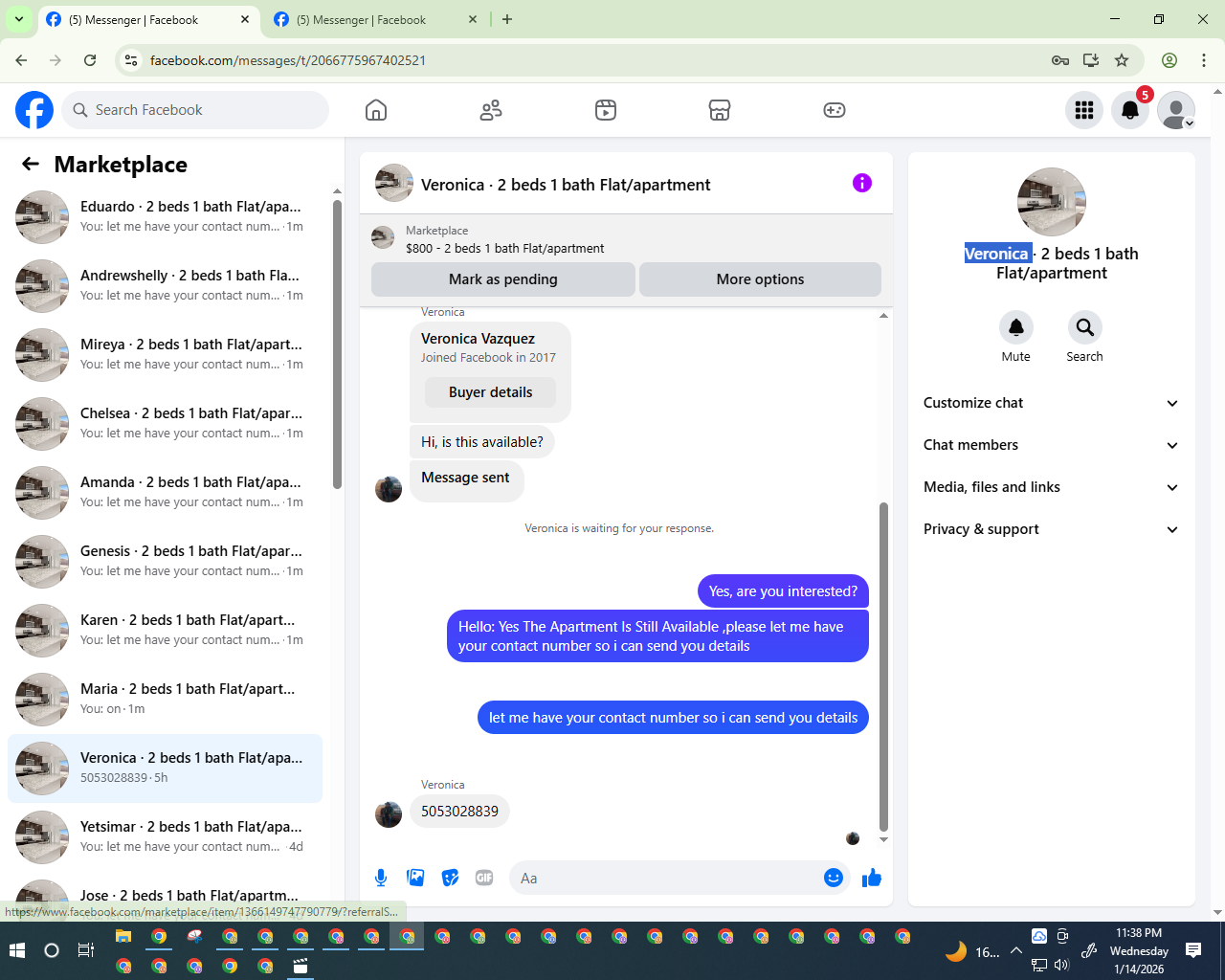
Task: Go back from Marketplace using arrow
Action: pos(31,164)
